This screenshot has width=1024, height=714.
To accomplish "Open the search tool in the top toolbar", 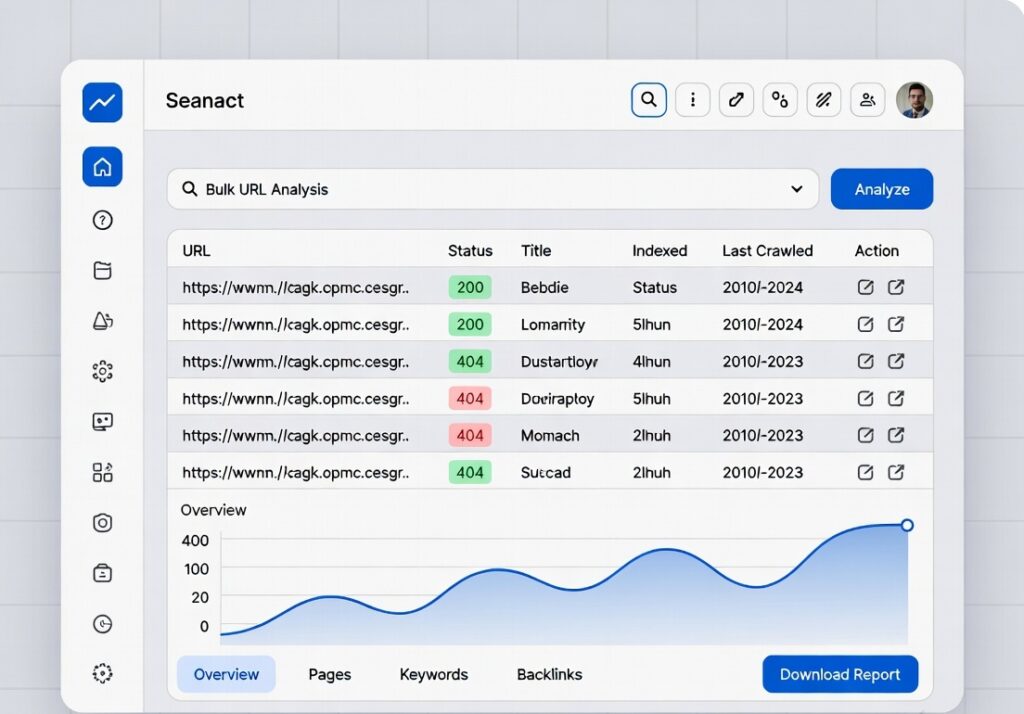I will pos(648,100).
